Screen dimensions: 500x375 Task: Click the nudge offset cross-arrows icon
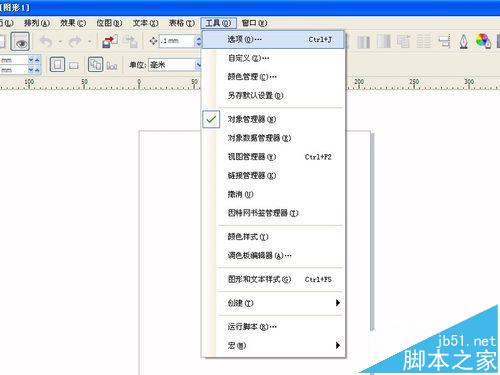pyautogui.click(x=153, y=41)
